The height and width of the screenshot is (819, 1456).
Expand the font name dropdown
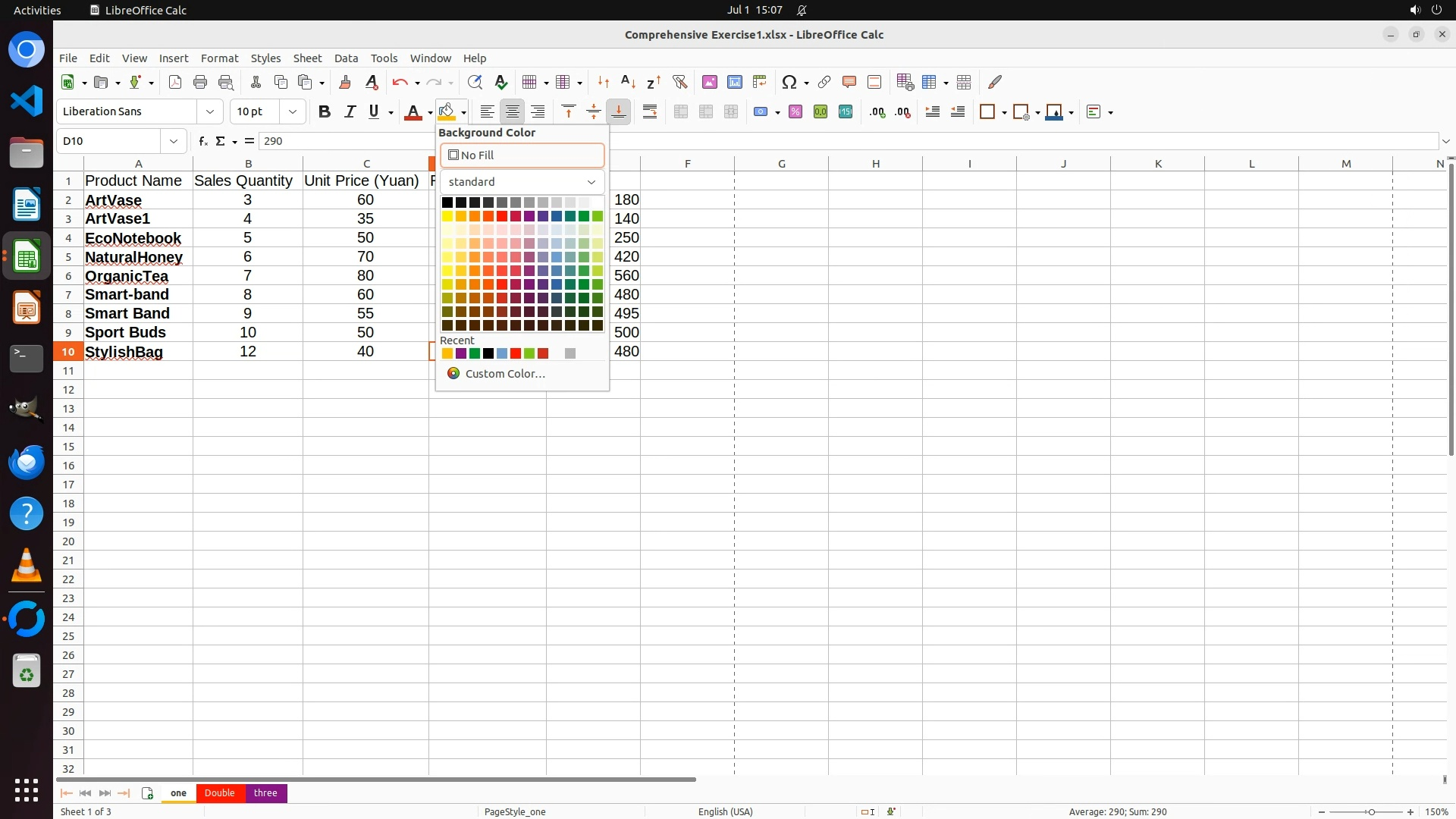210,111
